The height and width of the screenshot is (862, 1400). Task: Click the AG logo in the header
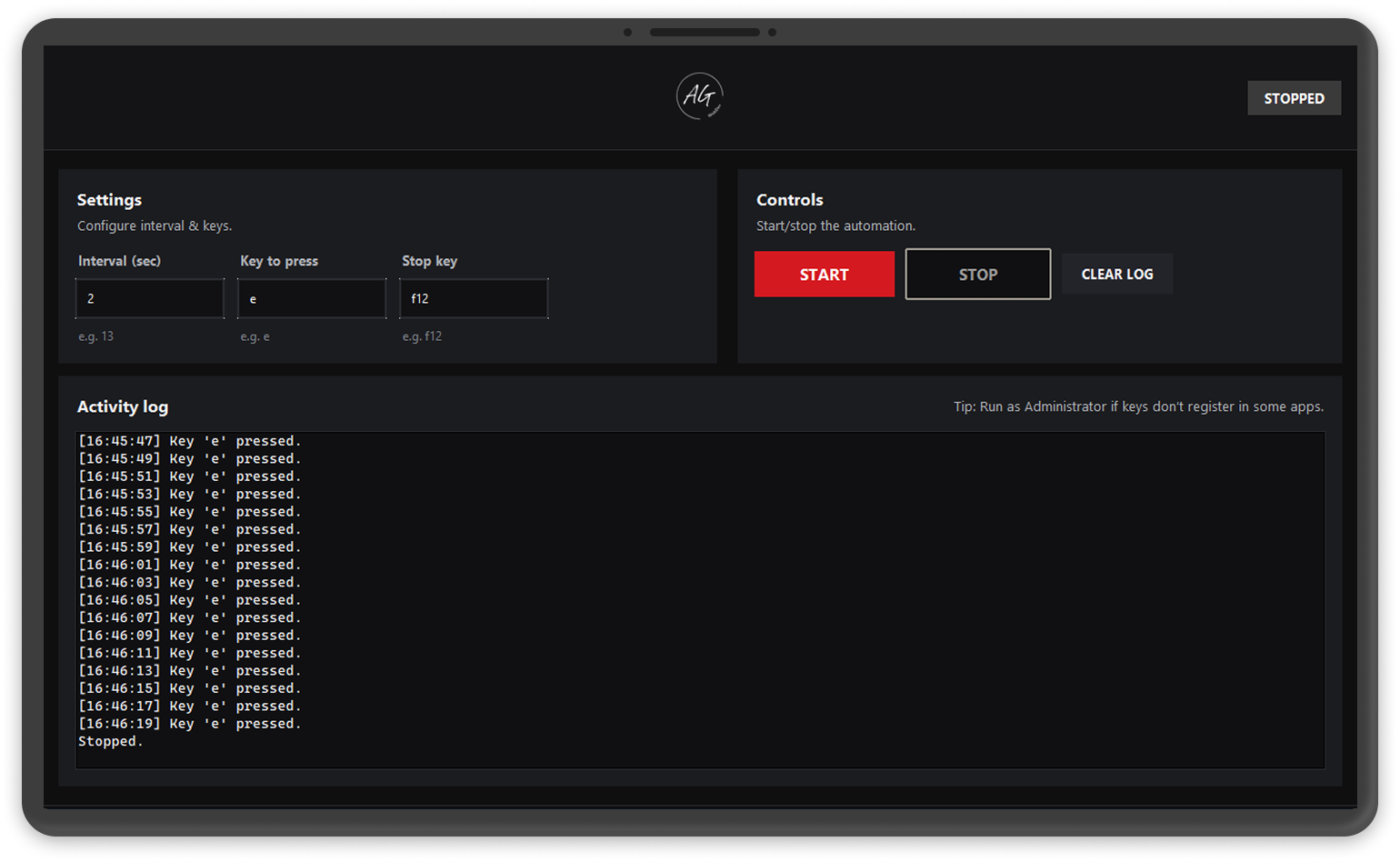coord(699,95)
